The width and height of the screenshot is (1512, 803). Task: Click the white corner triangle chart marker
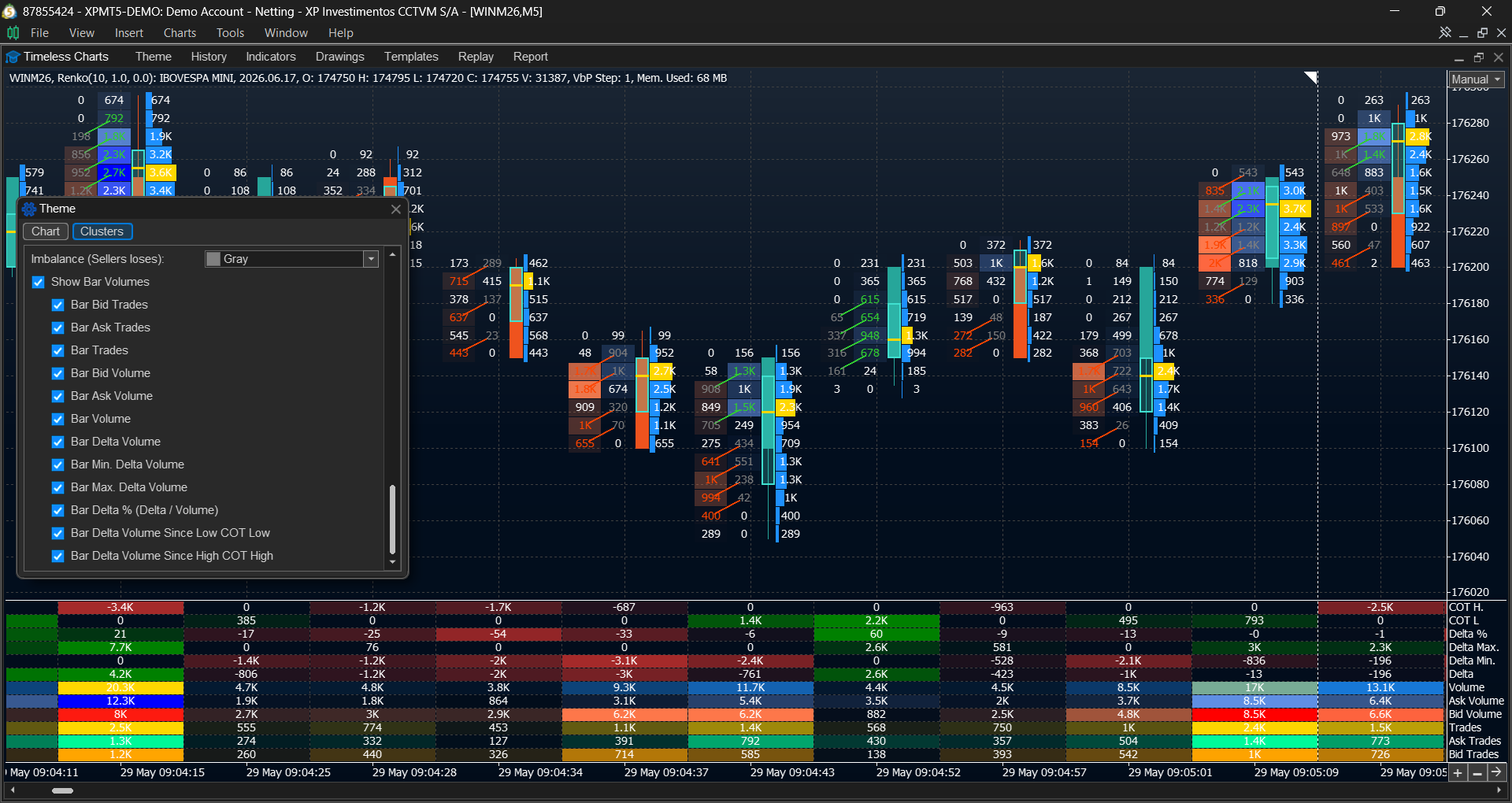(x=1311, y=76)
